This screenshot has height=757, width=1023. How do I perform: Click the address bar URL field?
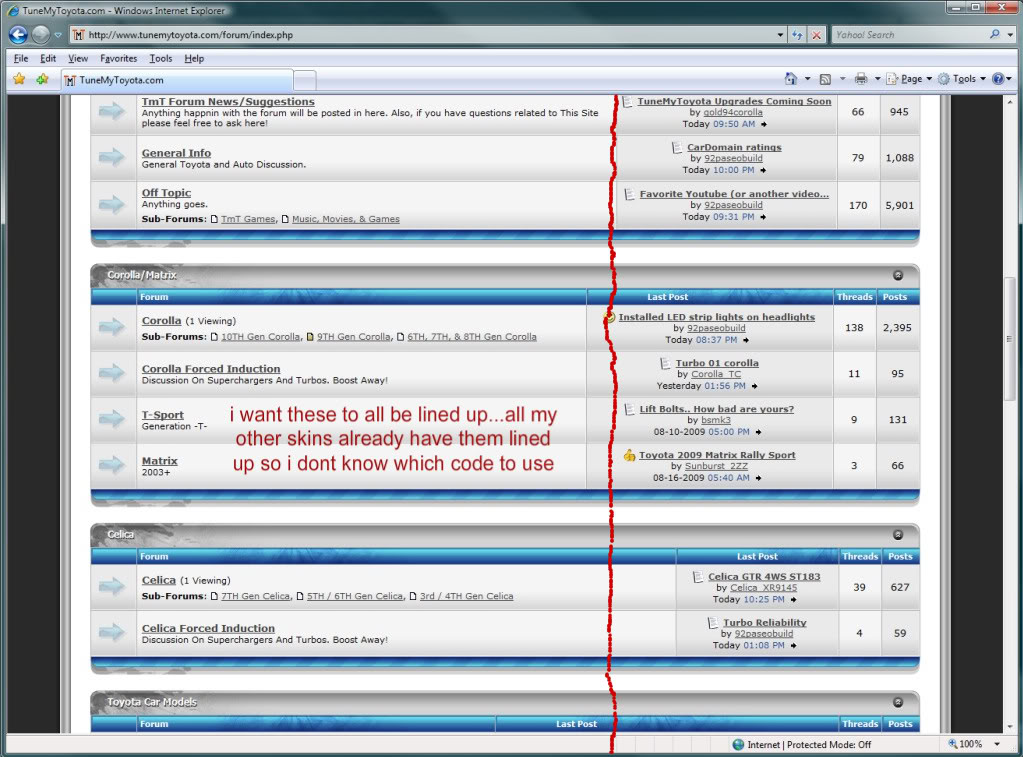pos(424,35)
